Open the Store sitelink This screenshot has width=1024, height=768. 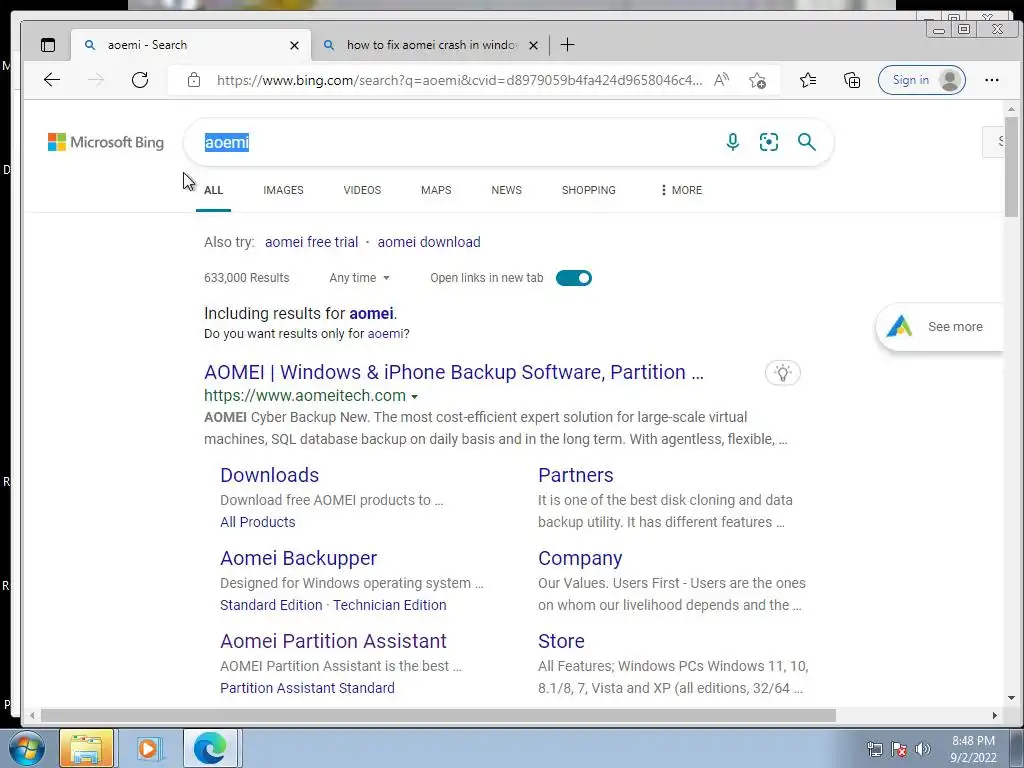point(561,641)
